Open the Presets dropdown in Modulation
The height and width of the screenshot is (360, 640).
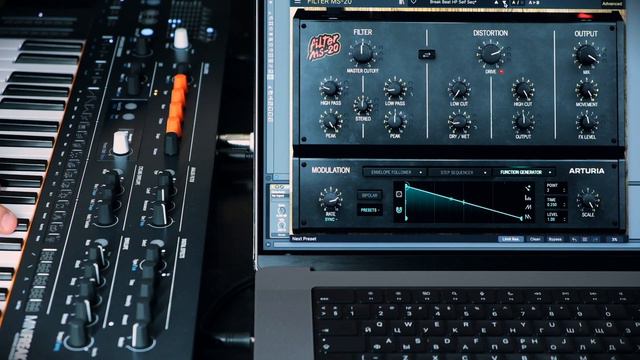click(x=369, y=210)
